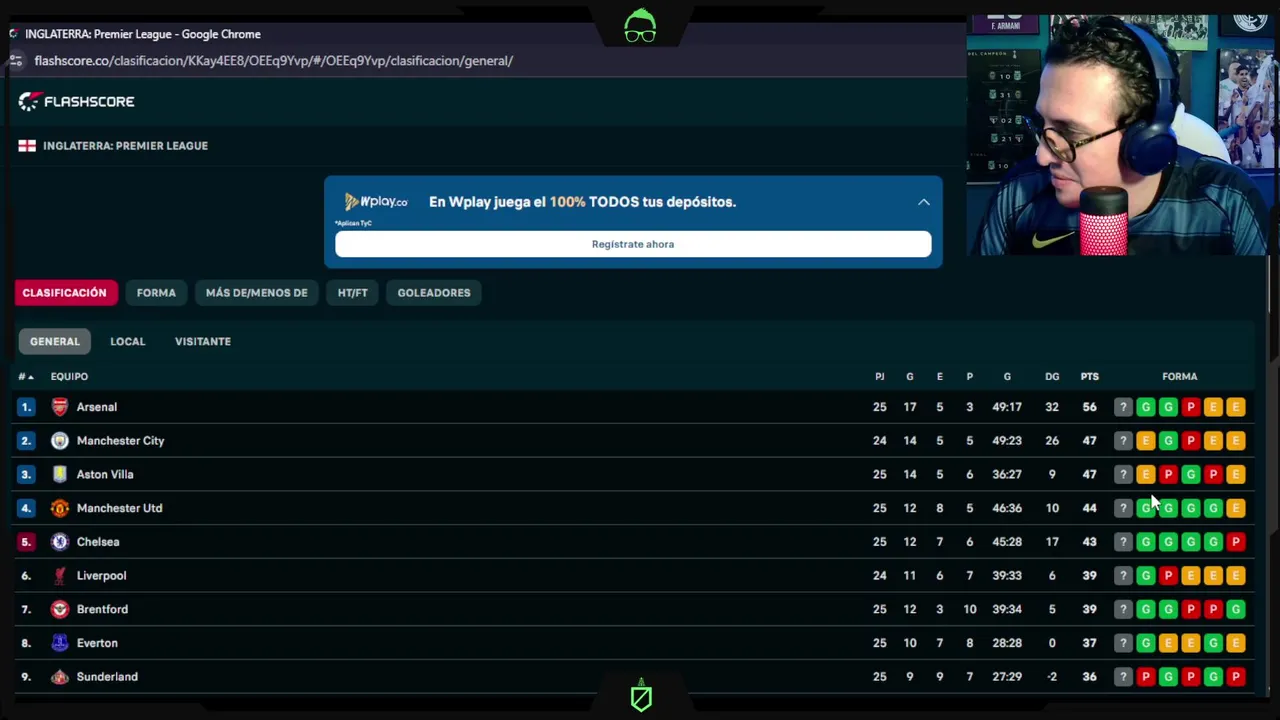
Task: Click the Everton club crest
Action: (60, 643)
